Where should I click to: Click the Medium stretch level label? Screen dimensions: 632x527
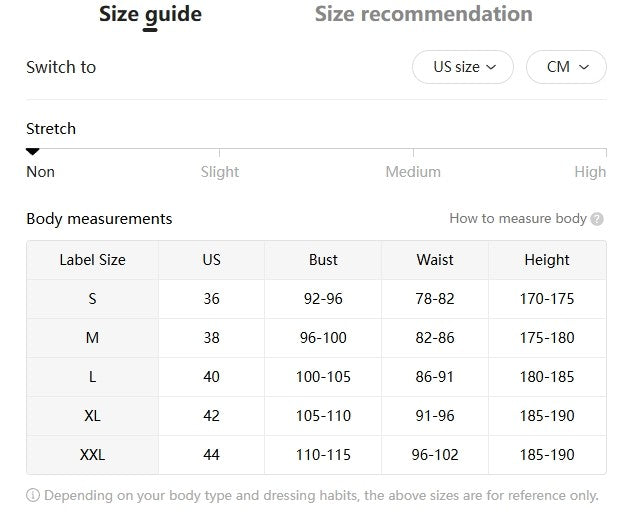[x=413, y=172]
